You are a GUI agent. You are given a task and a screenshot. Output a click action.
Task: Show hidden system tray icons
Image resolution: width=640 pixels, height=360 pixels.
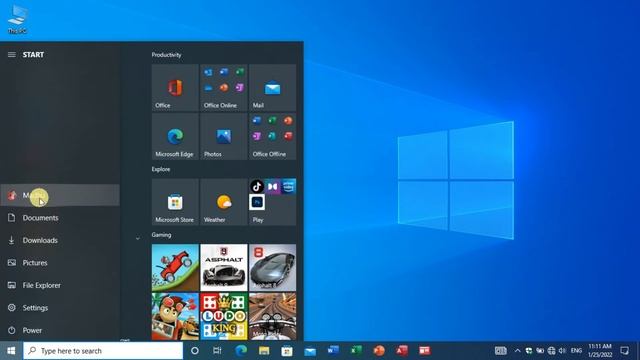click(517, 351)
